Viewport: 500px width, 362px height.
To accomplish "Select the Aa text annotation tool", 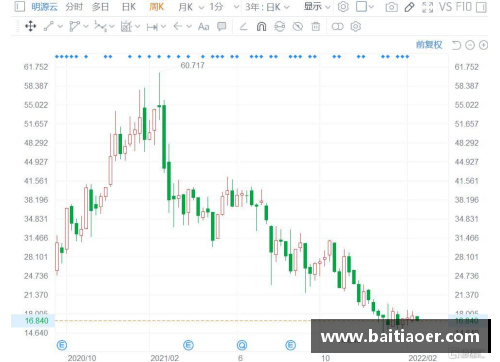I will point(204,27).
